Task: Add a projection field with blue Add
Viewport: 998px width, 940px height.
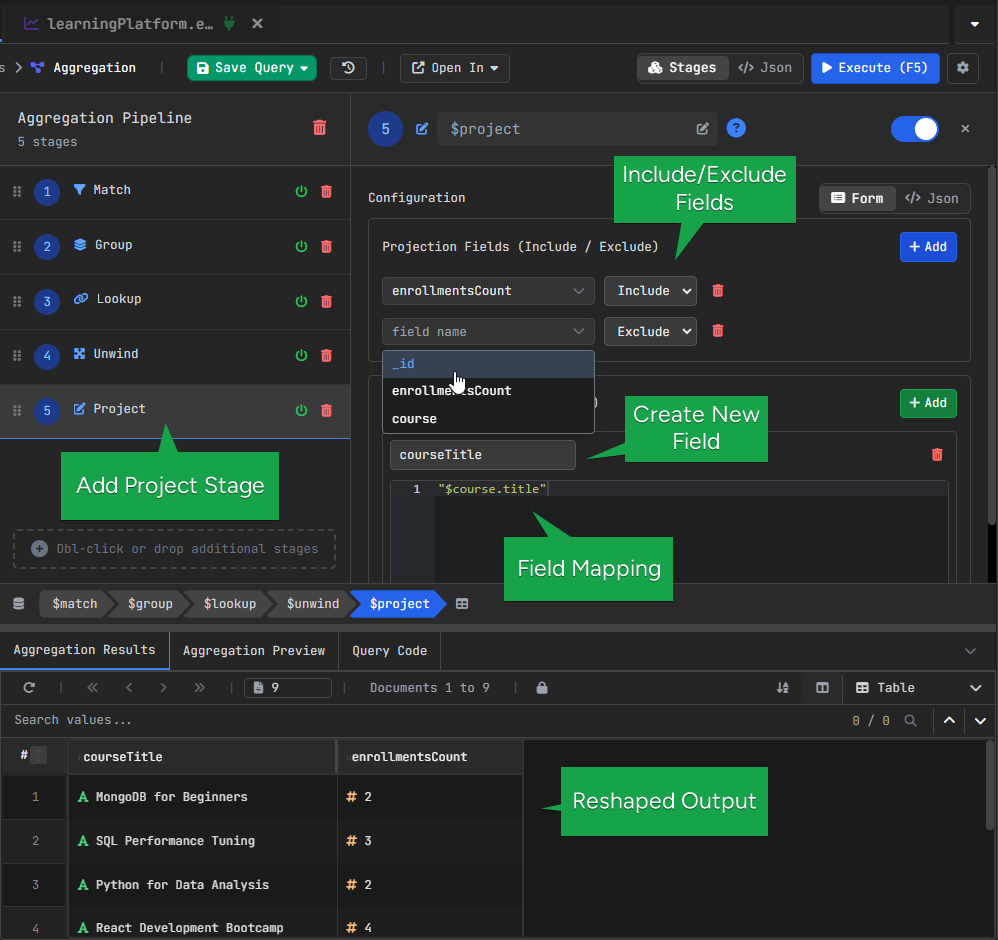Action: 928,247
